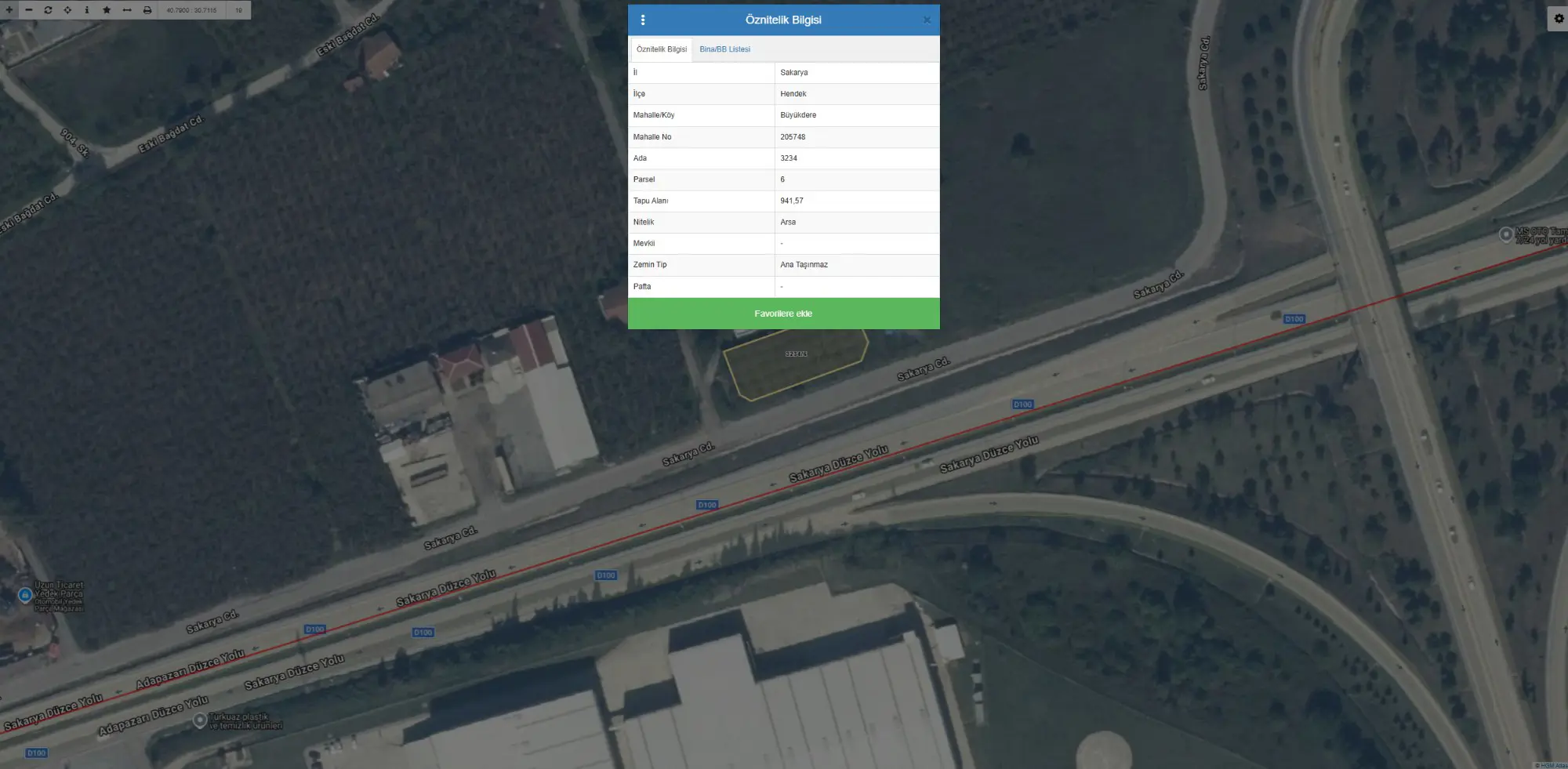1568x769 pixels.
Task: Click the coordinates display 40.7900 : 30.7115
Action: click(191, 10)
